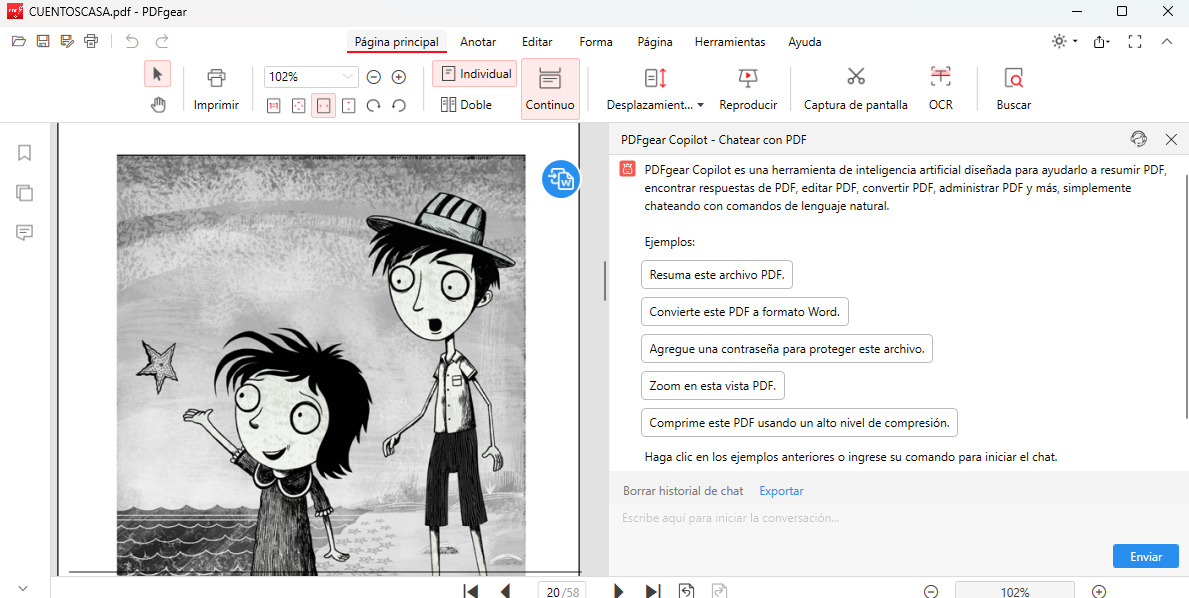
Task: Switch to the Anotar tab
Action: (x=478, y=42)
